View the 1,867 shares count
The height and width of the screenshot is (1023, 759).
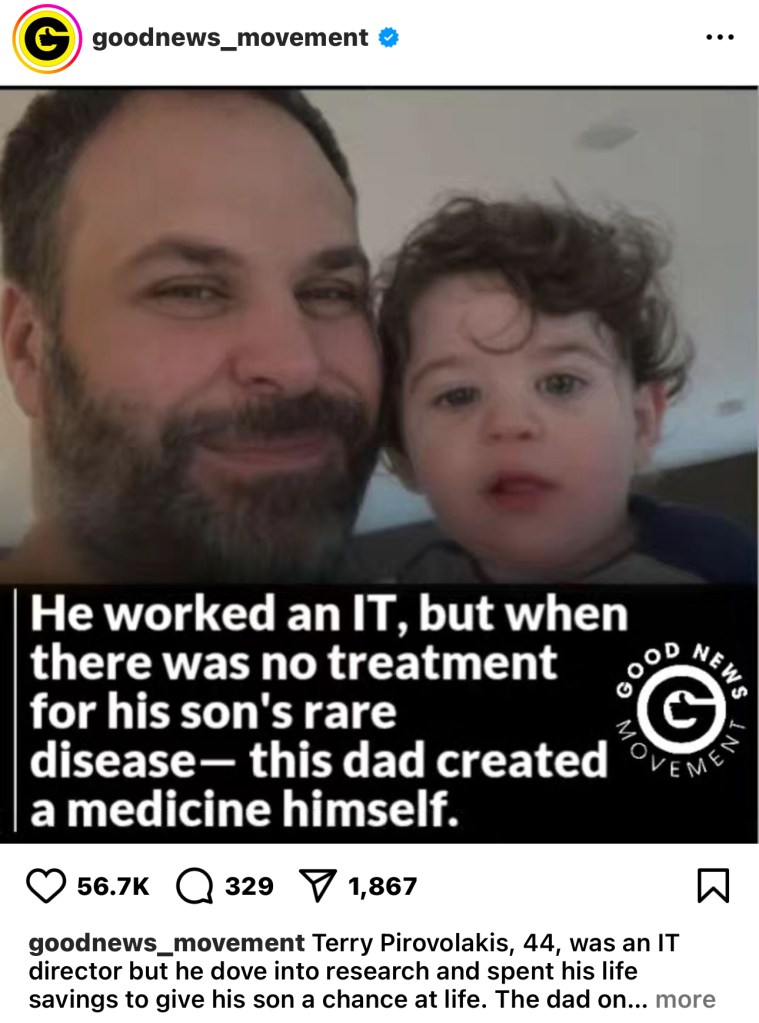coord(382,886)
